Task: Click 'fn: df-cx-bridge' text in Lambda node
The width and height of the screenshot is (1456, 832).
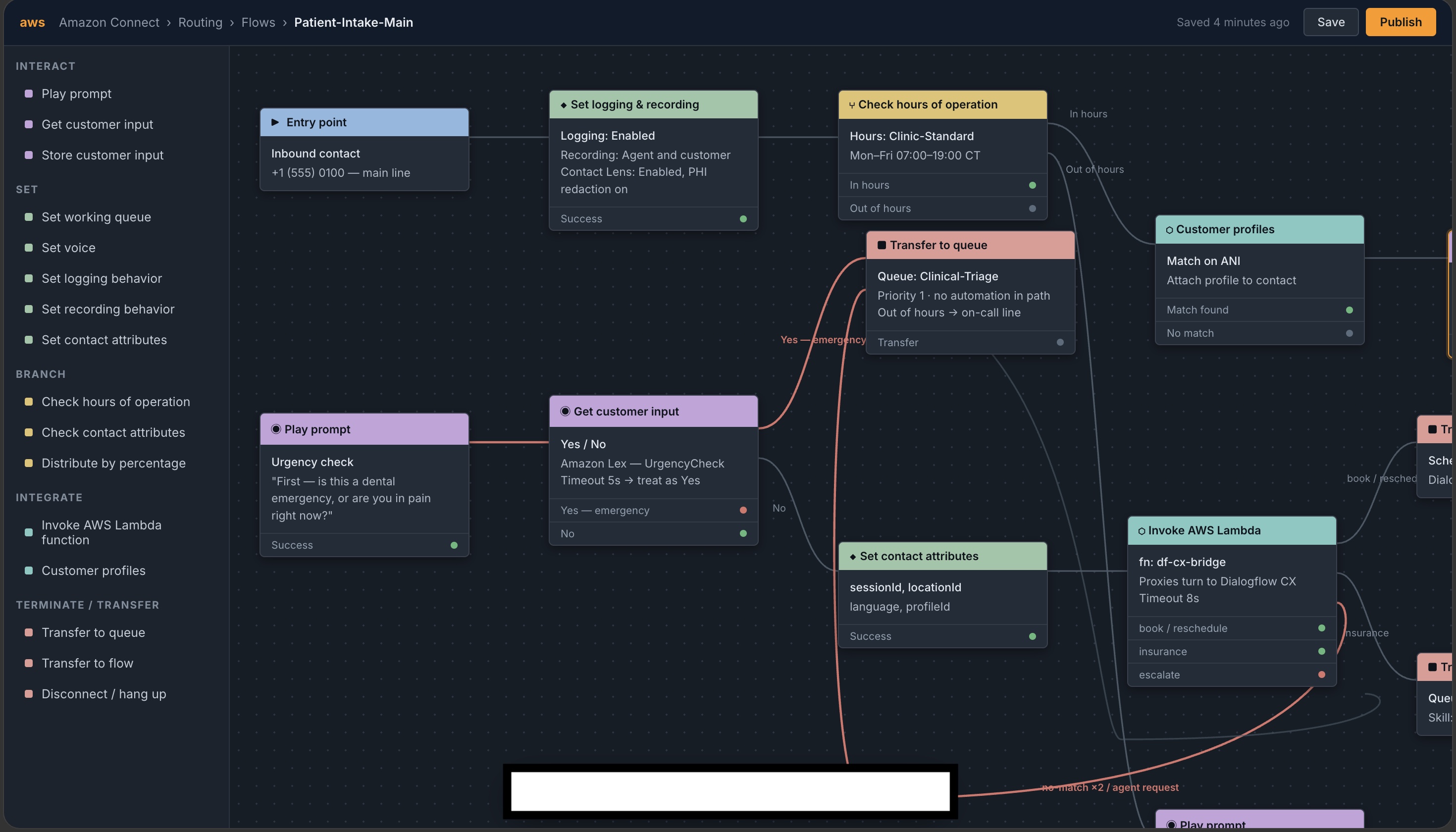Action: click(1182, 562)
